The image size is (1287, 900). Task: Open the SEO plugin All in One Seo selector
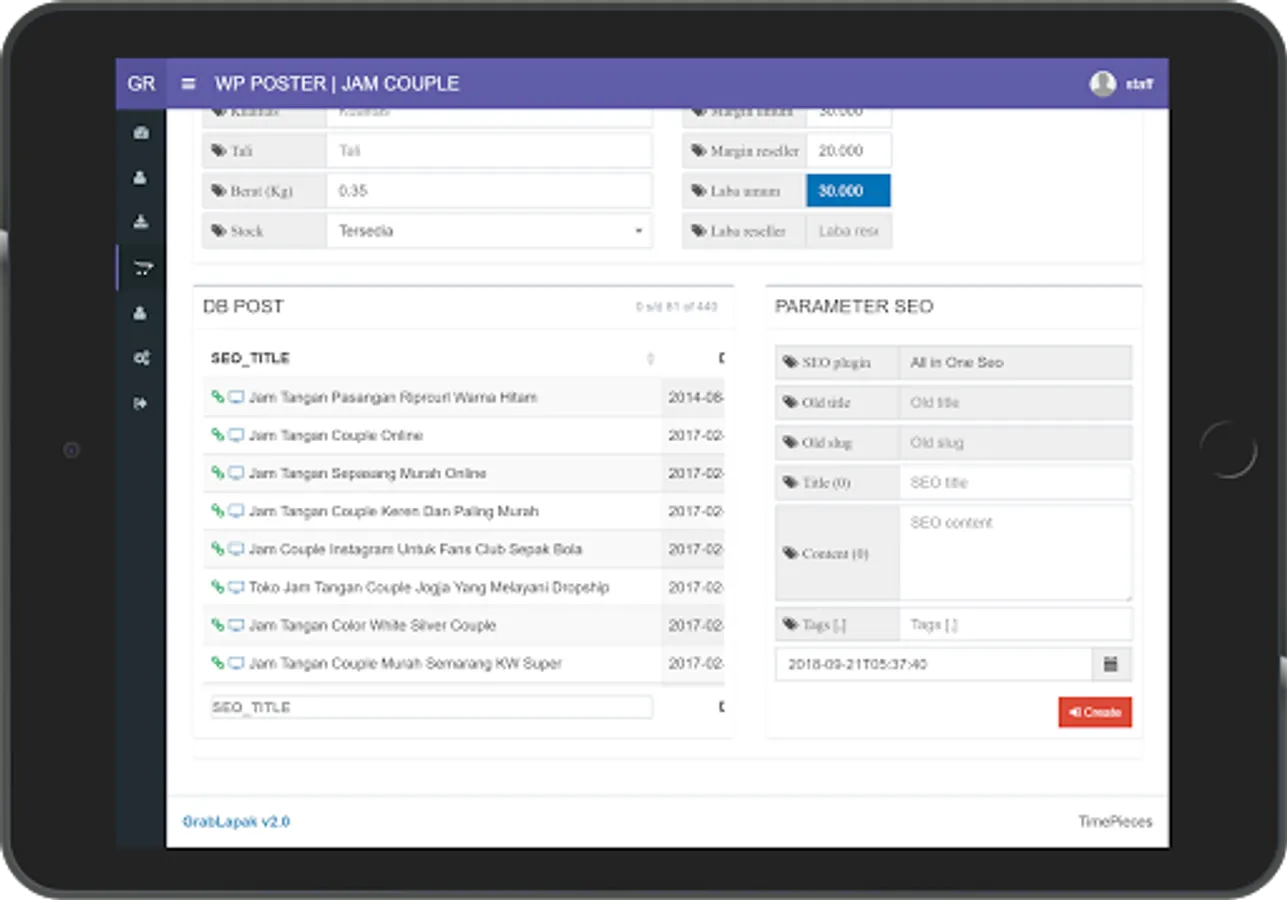click(1015, 363)
